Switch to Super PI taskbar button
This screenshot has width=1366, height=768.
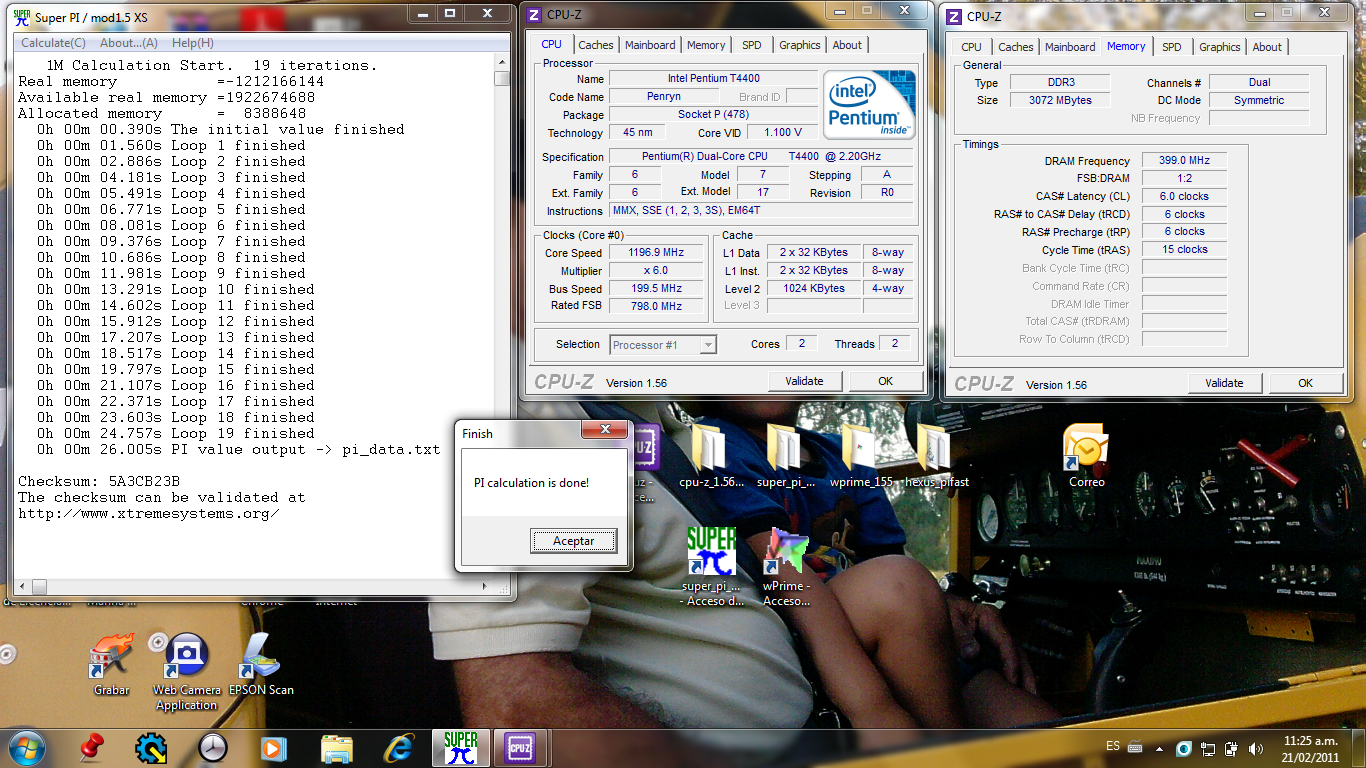(461, 747)
